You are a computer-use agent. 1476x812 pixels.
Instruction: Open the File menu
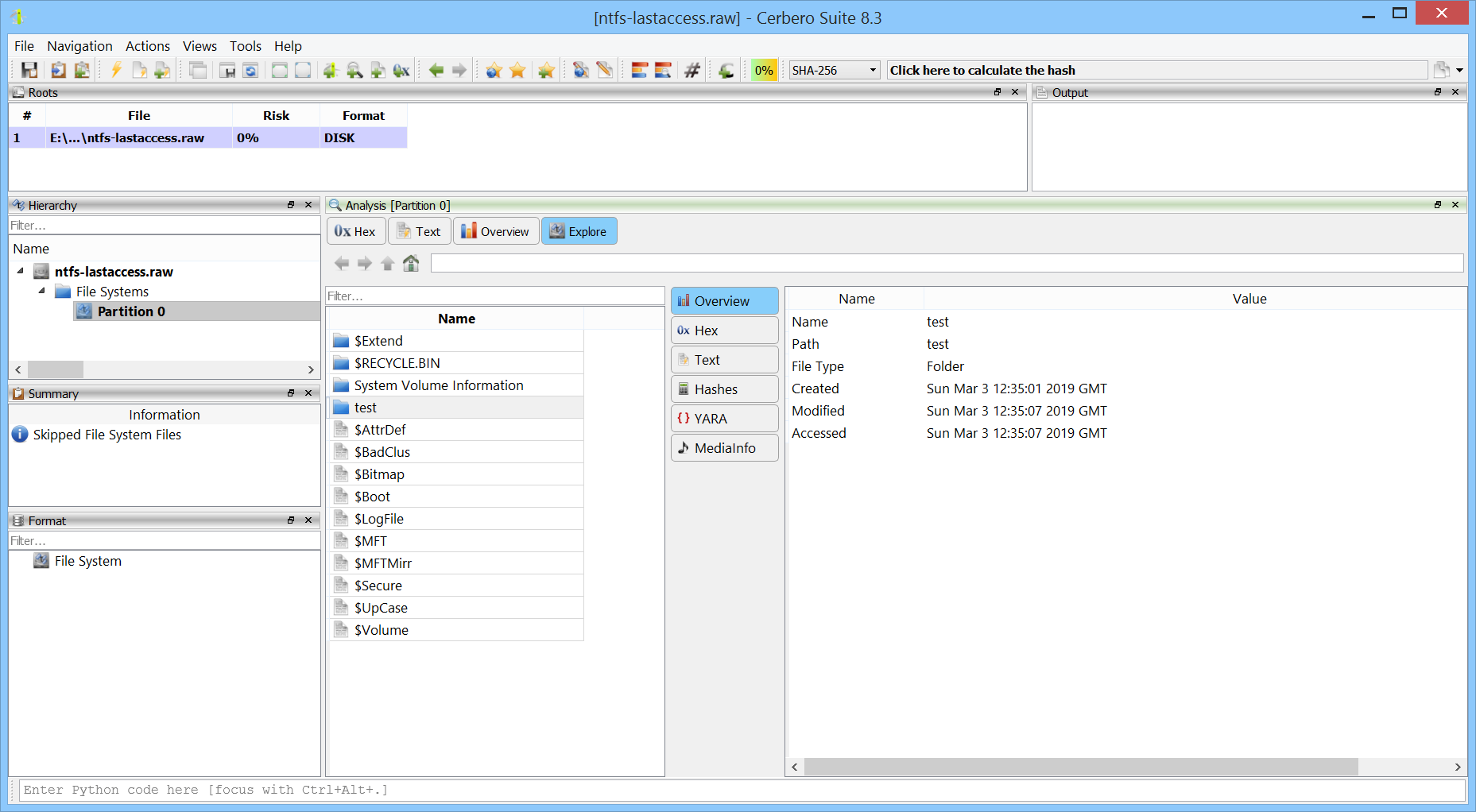click(24, 46)
